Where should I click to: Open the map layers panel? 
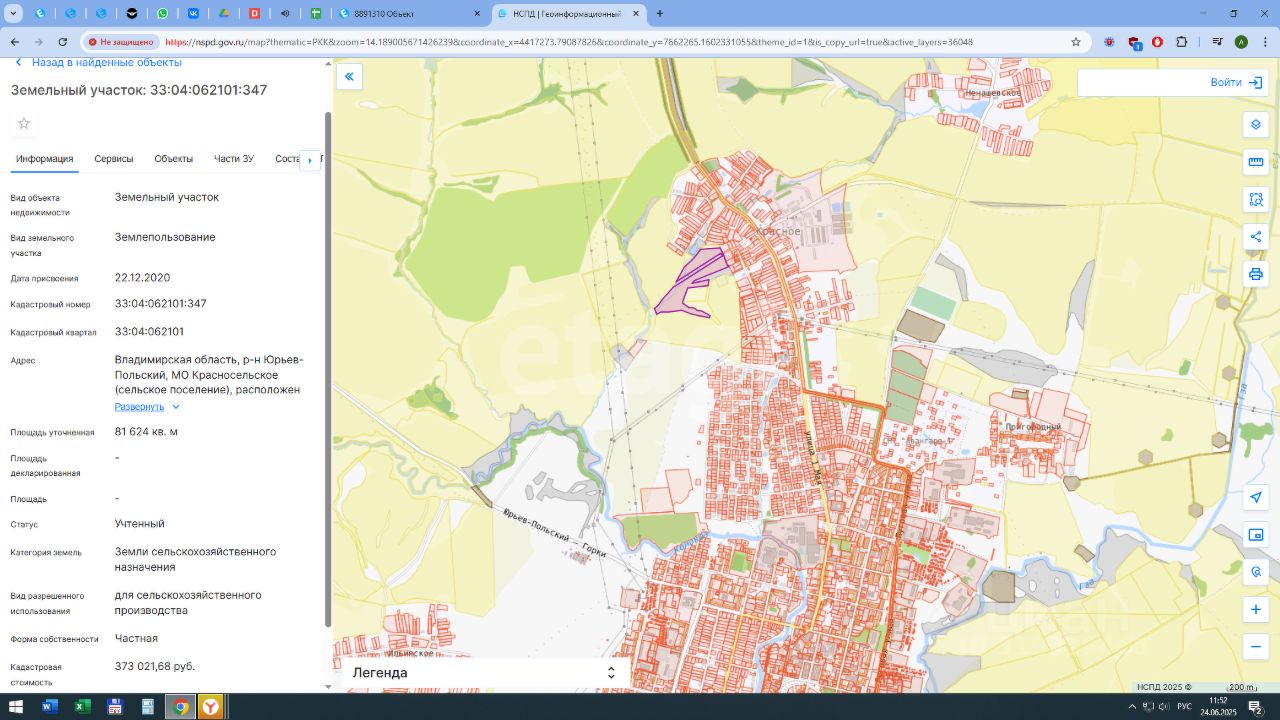[x=1256, y=124]
